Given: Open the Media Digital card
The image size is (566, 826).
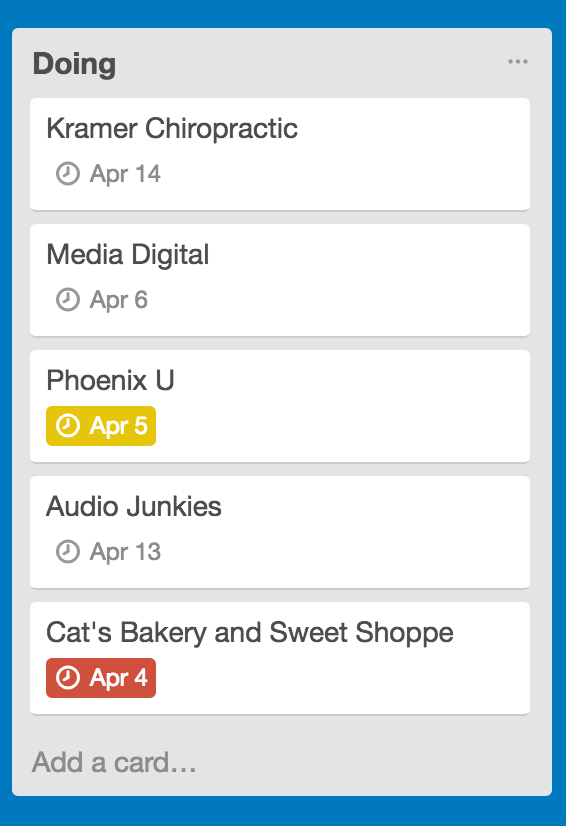Looking at the screenshot, I should click(x=280, y=280).
